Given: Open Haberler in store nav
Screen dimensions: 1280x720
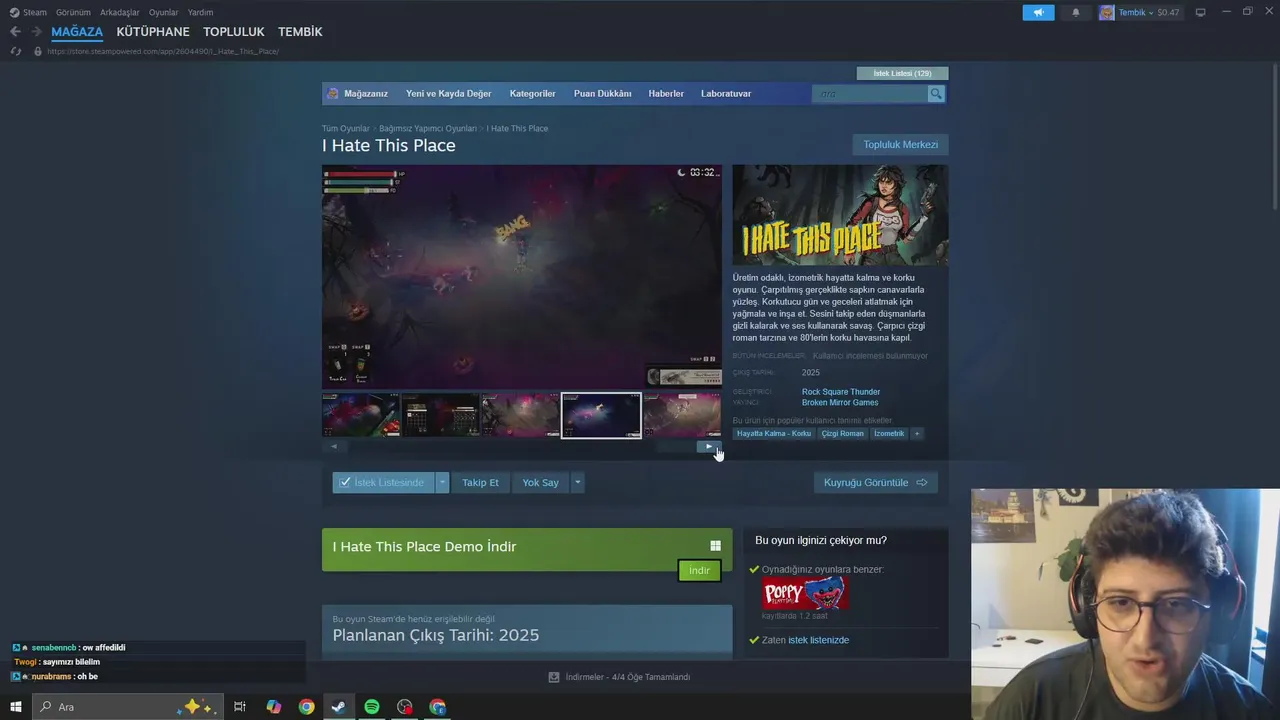Looking at the screenshot, I should coord(666,93).
